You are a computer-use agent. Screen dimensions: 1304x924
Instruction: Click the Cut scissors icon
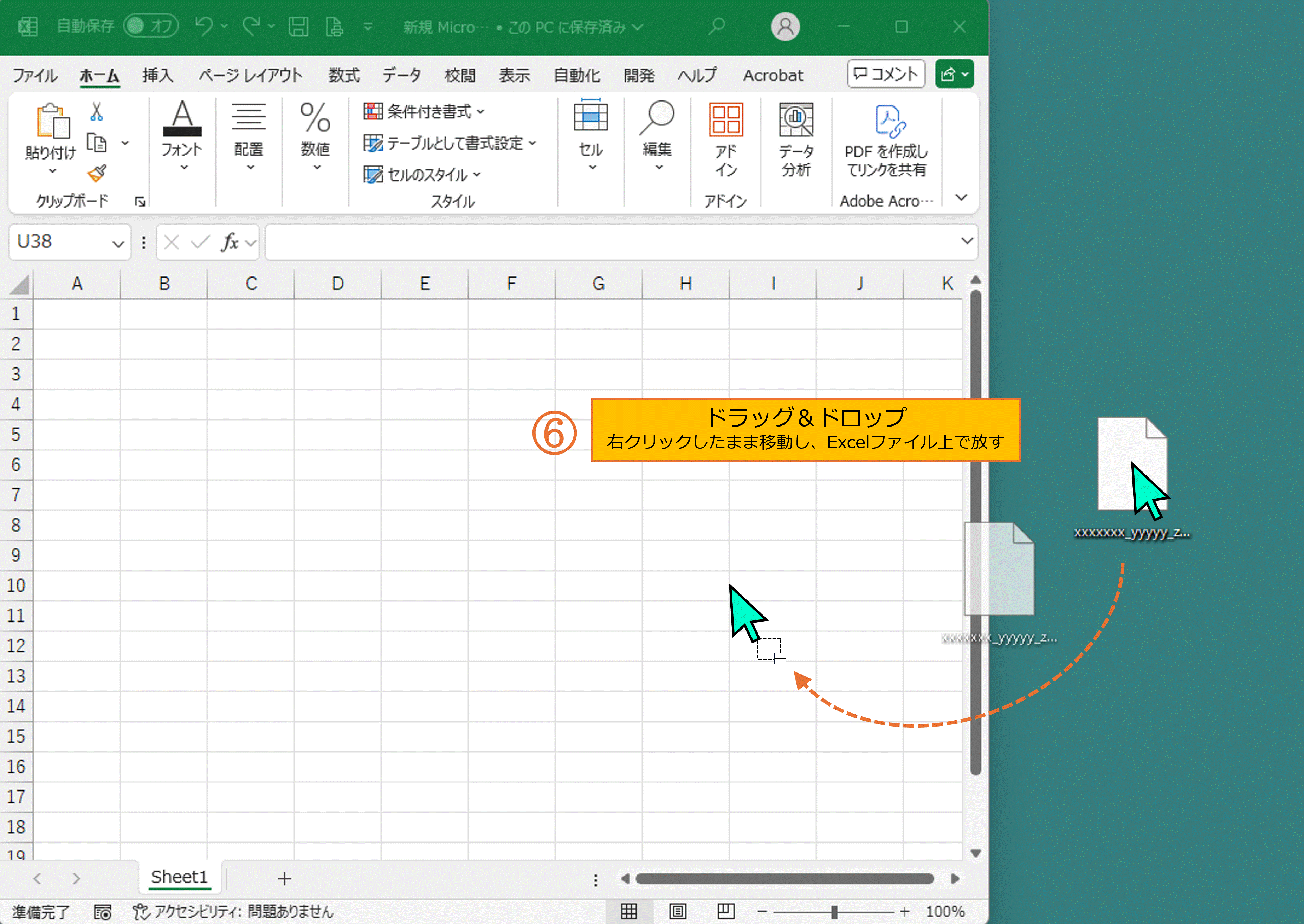pyautogui.click(x=96, y=112)
